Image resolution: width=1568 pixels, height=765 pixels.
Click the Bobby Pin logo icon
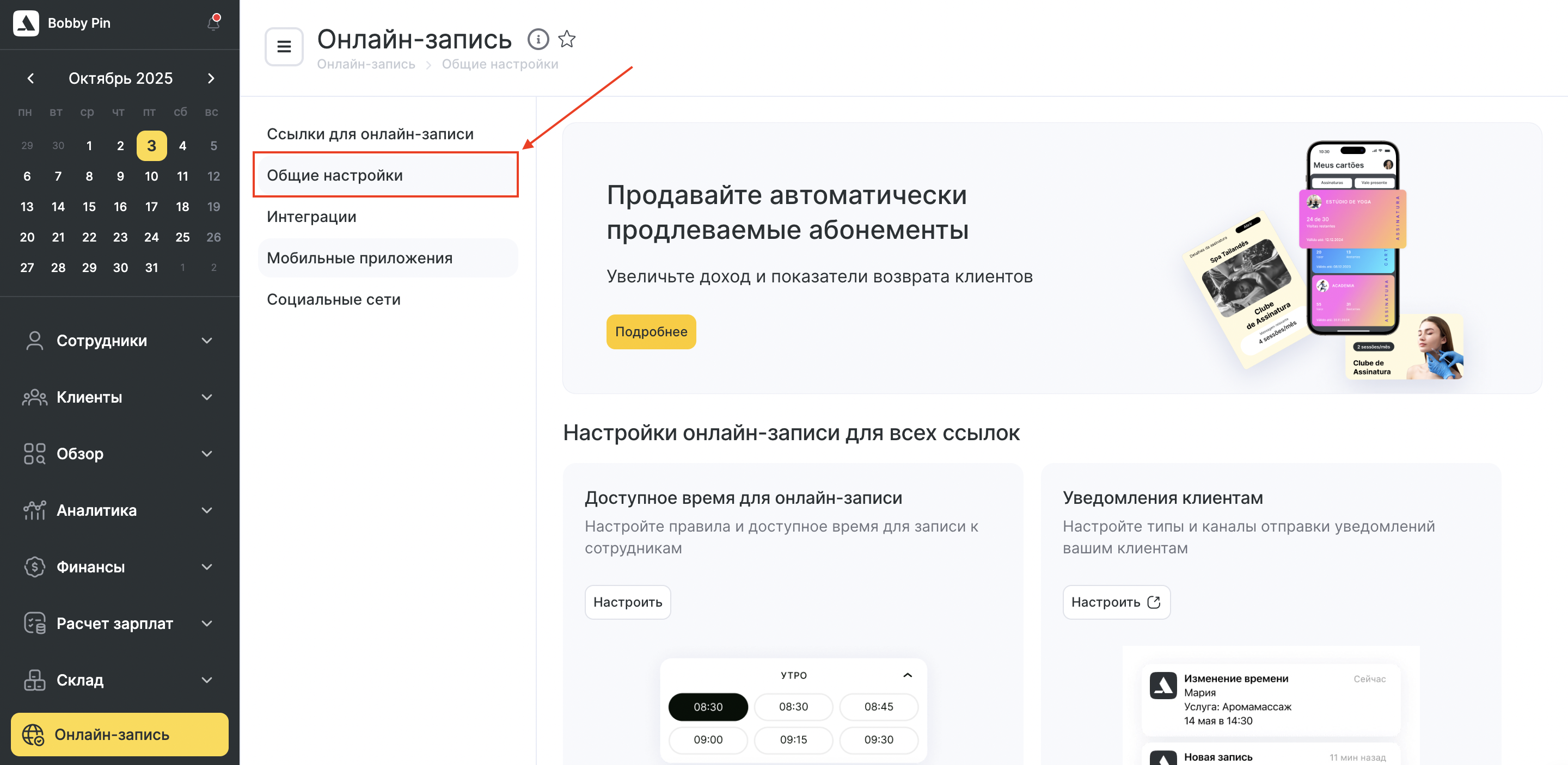(26, 23)
